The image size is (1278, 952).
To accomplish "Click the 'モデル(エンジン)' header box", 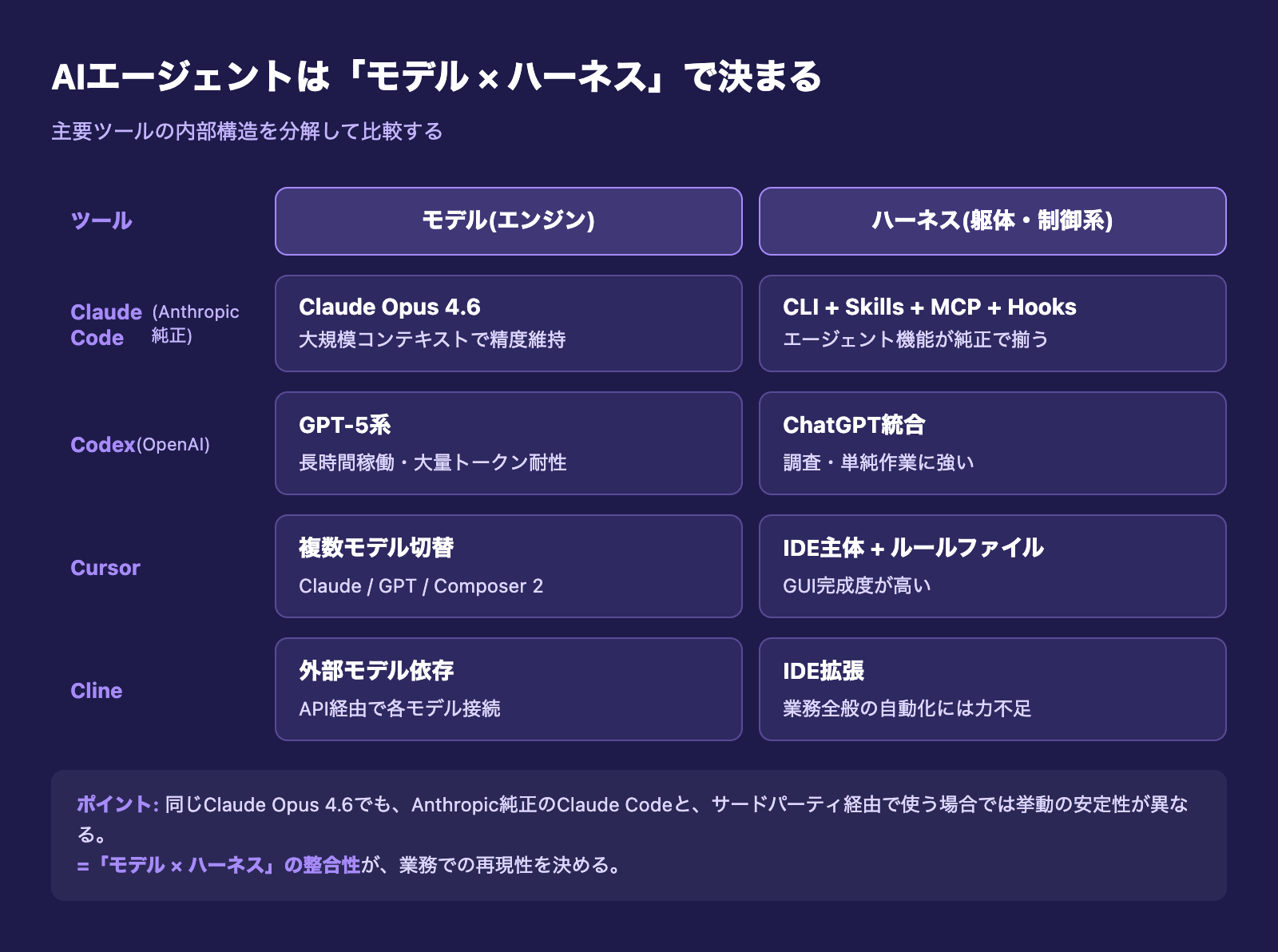I will [509, 221].
